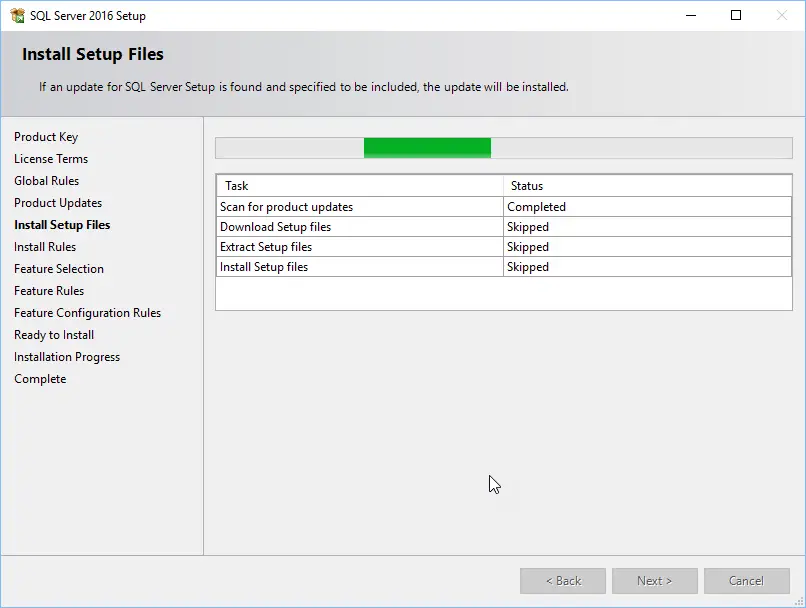Screen dimensions: 806x608
Task: Select Feature Configuration Rules step
Action: pos(87,312)
